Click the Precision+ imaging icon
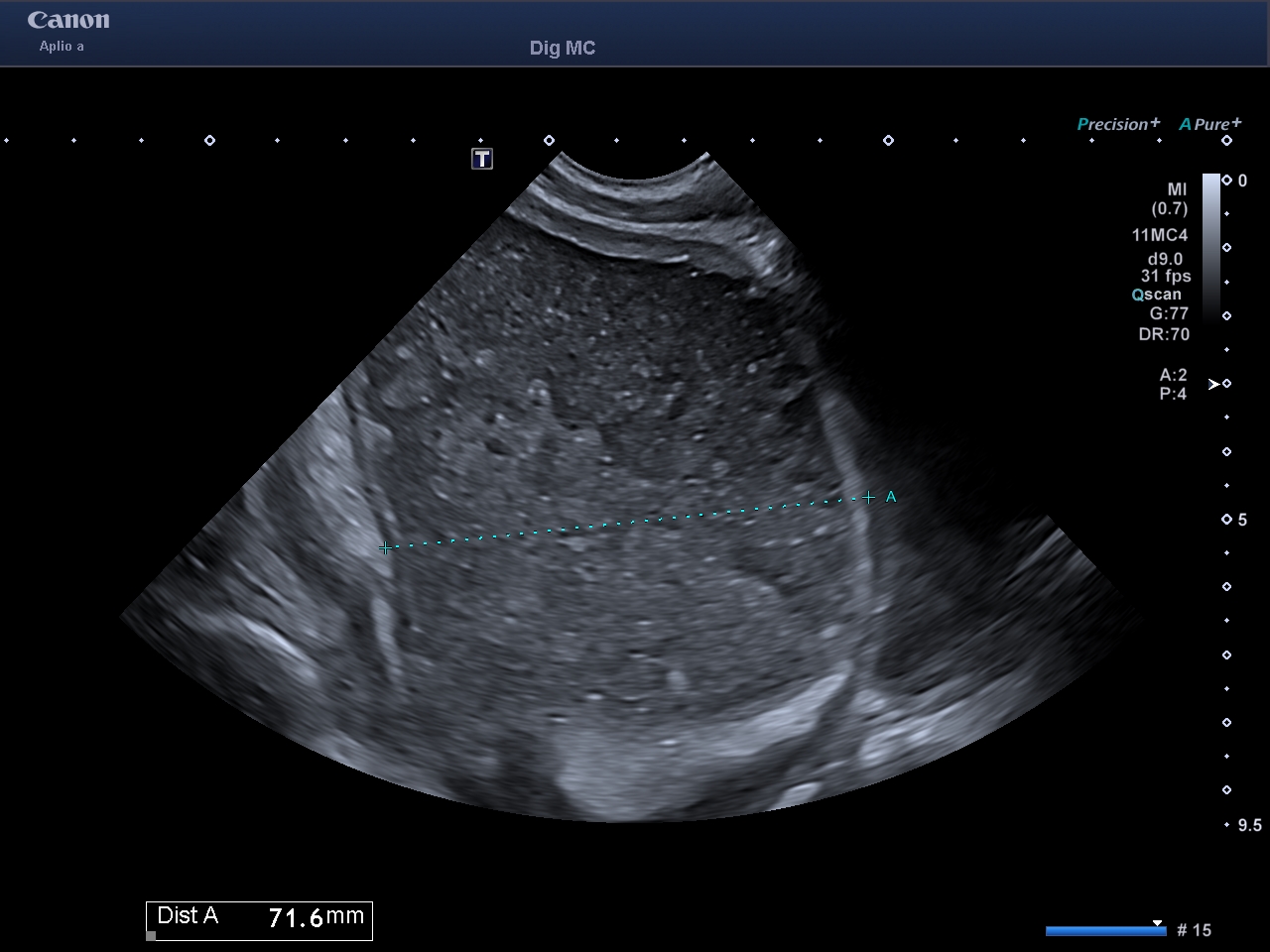This screenshot has height=952, width=1270. point(1117,124)
